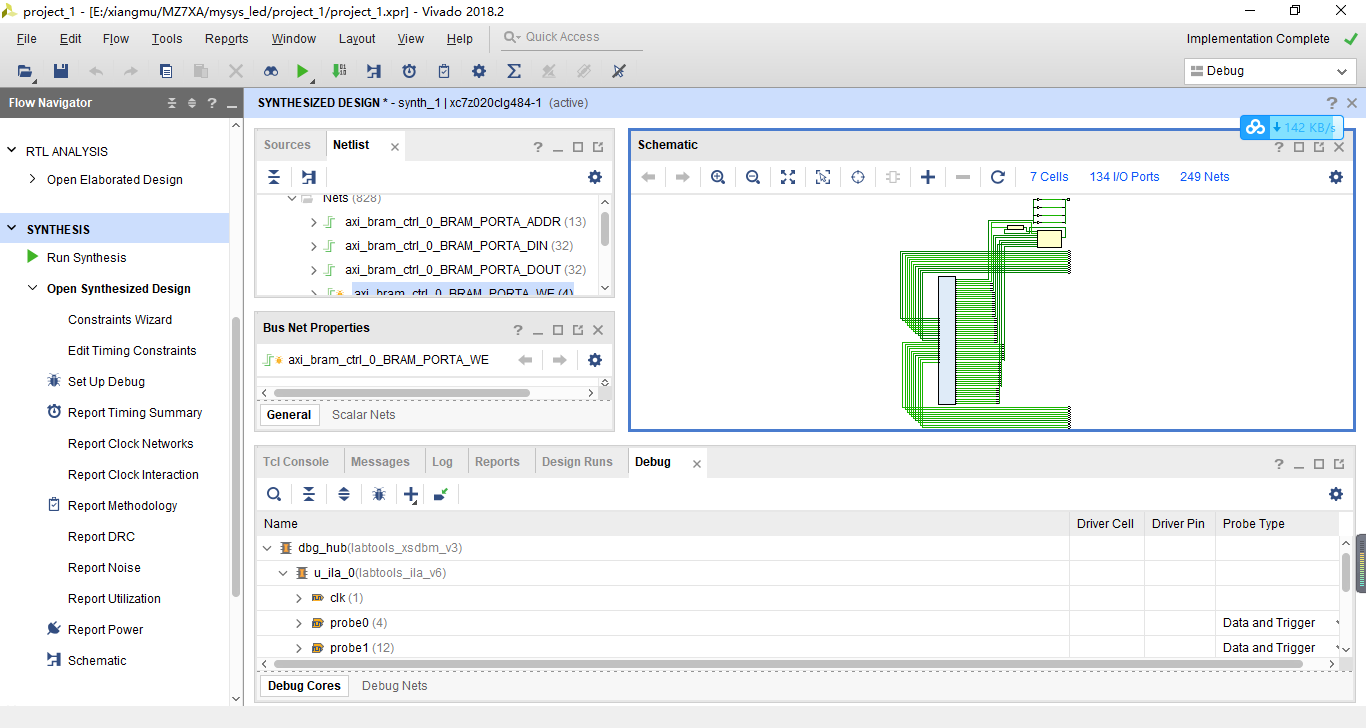Collapse all items in the Debug tree
The image size is (1366, 728).
click(x=309, y=494)
